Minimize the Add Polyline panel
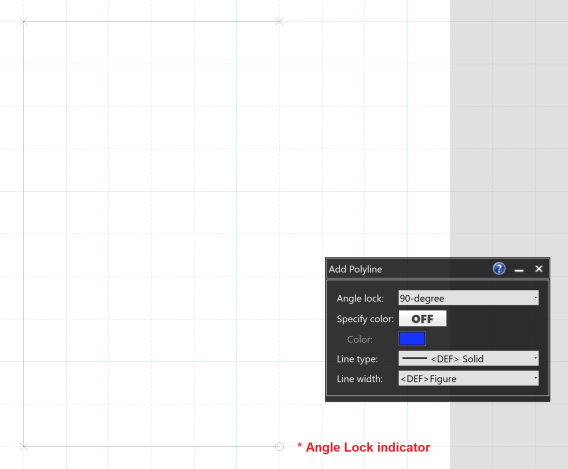The height and width of the screenshot is (469, 568). [519, 269]
